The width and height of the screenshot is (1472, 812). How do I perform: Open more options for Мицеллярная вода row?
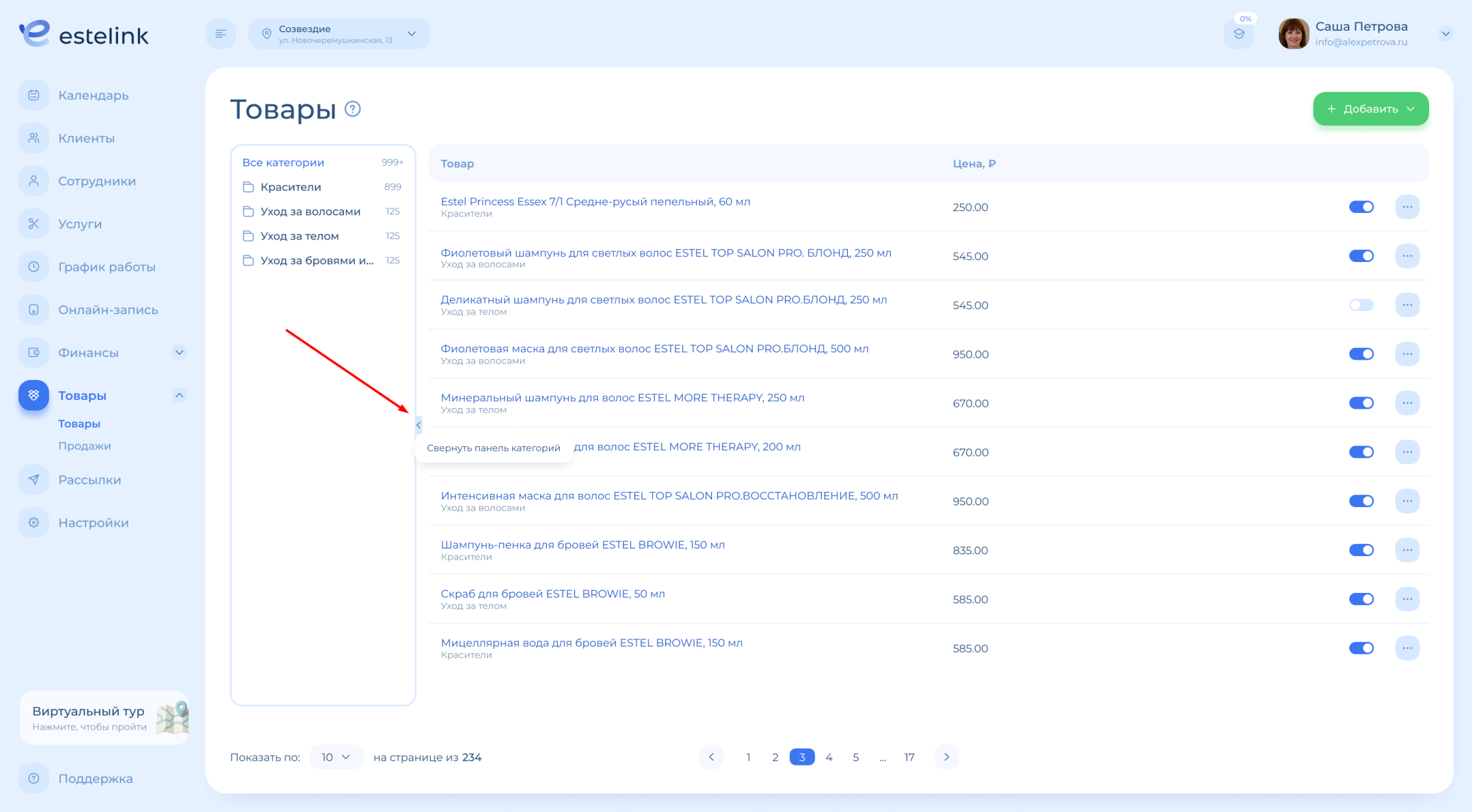point(1407,648)
